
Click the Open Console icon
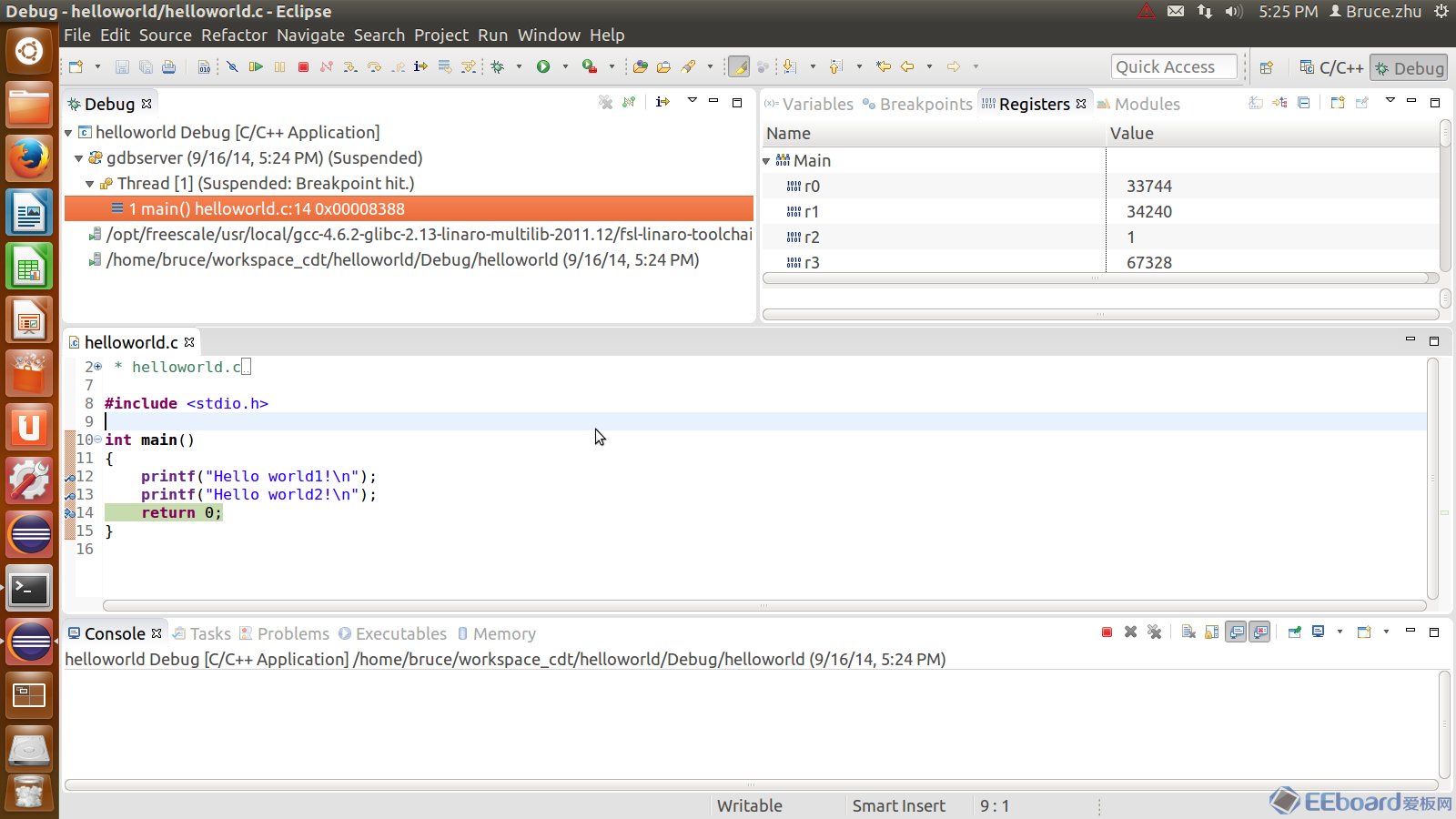(x=1363, y=632)
